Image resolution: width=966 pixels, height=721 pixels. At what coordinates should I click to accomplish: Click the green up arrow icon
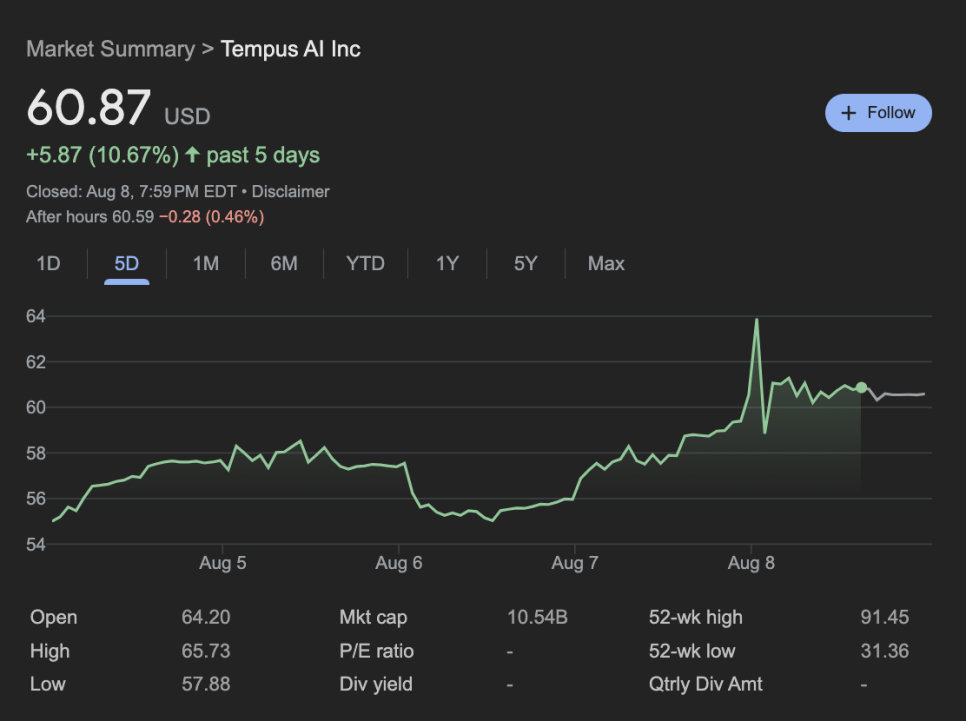point(192,155)
